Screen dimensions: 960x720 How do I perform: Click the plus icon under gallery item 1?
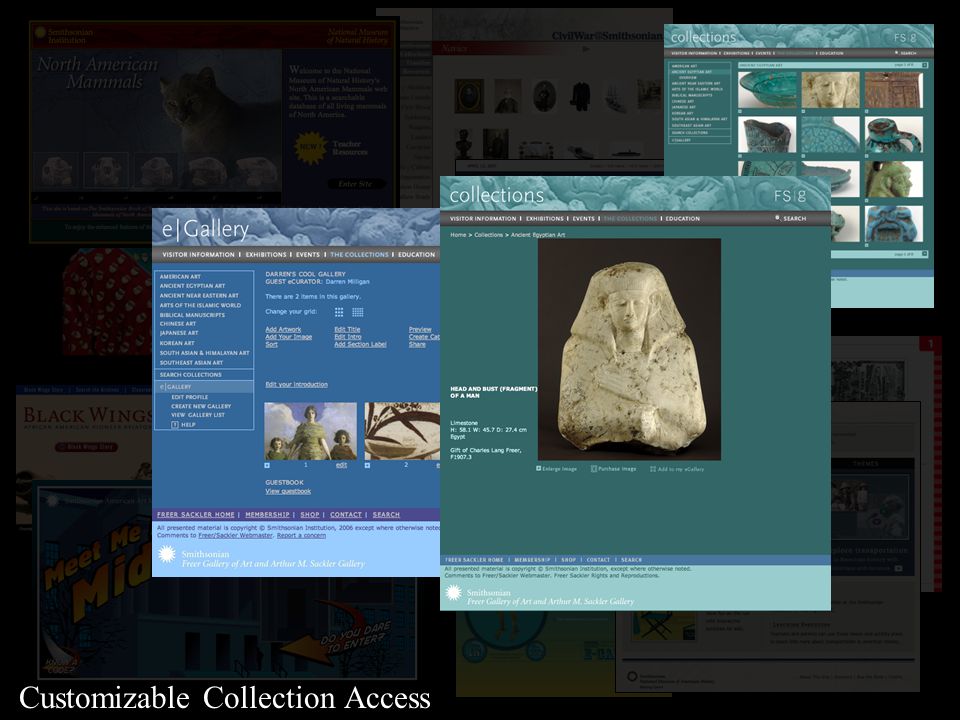pyautogui.click(x=267, y=465)
